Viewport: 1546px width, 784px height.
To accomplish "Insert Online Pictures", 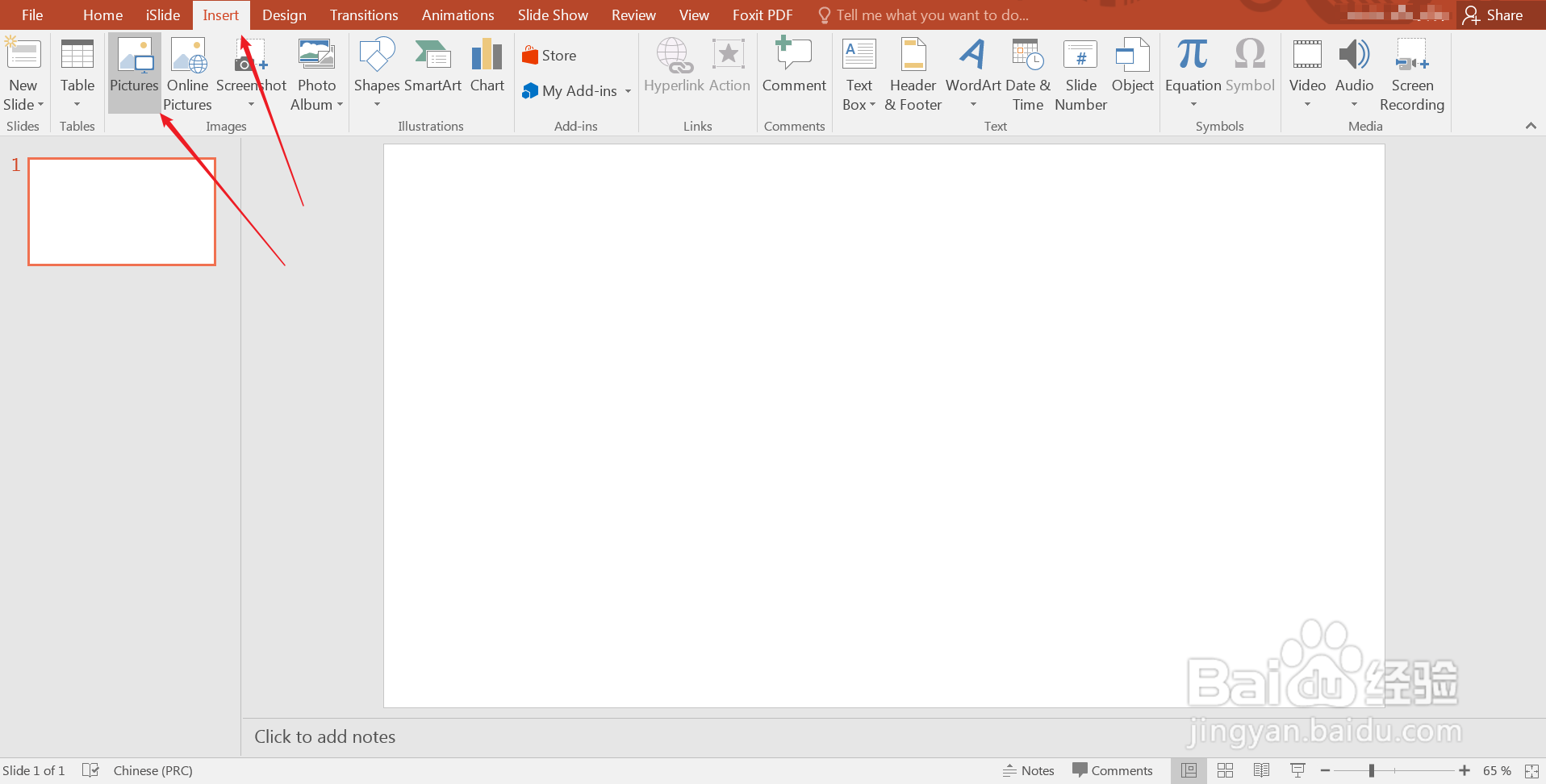I will [188, 74].
